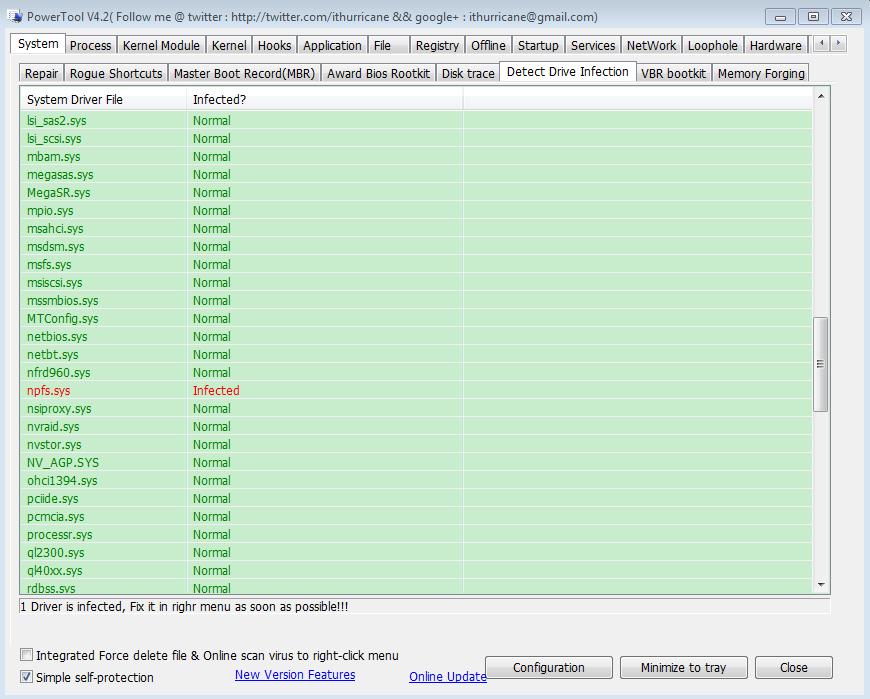Select the infected npfs.sys row
Image resolution: width=870 pixels, height=699 pixels.
tap(416, 391)
